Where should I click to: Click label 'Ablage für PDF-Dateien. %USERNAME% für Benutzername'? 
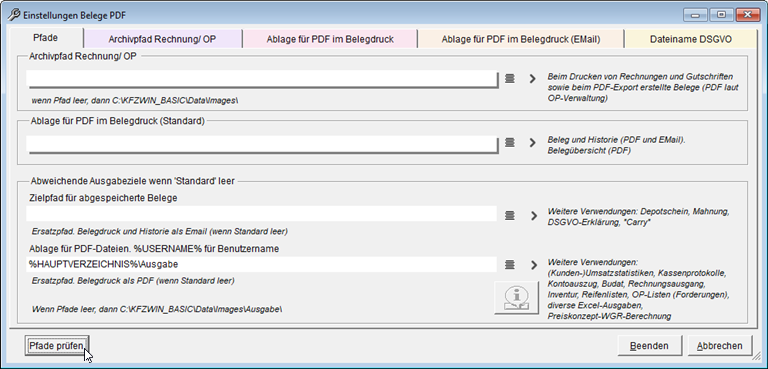pyautogui.click(x=154, y=249)
